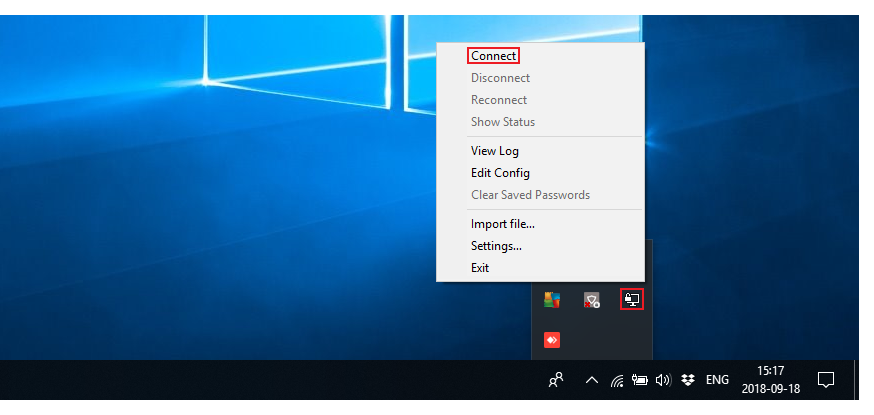Choose Import file... from the menu

(502, 224)
